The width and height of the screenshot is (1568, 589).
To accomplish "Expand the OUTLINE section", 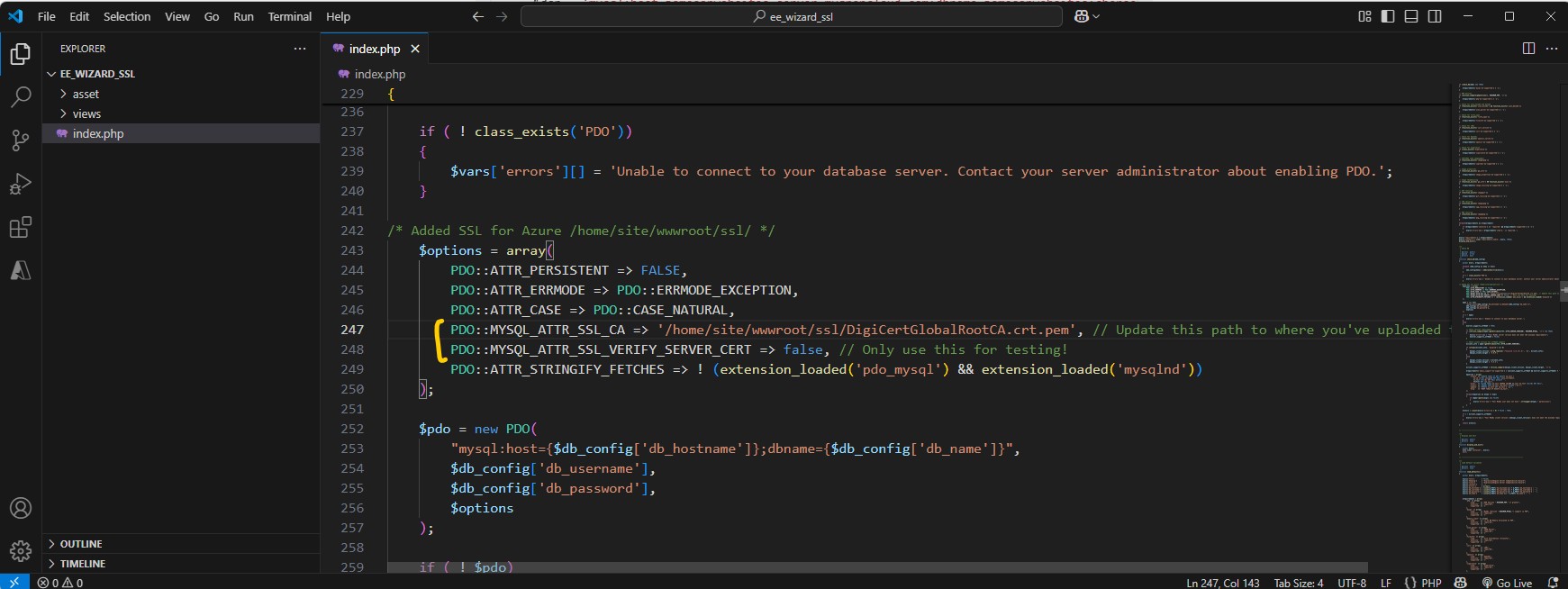I will [80, 544].
